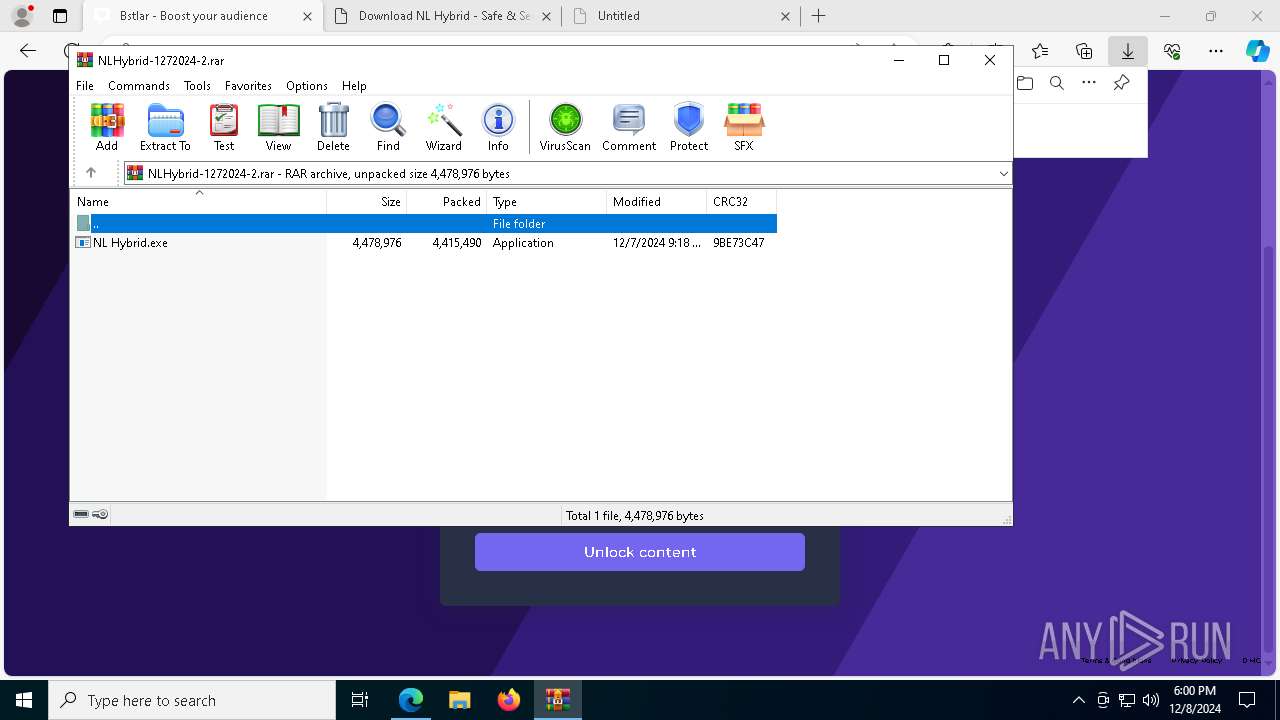Viewport: 1280px width, 720px height.
Task: Open the Favorites menu in WinRAR
Action: tap(248, 86)
